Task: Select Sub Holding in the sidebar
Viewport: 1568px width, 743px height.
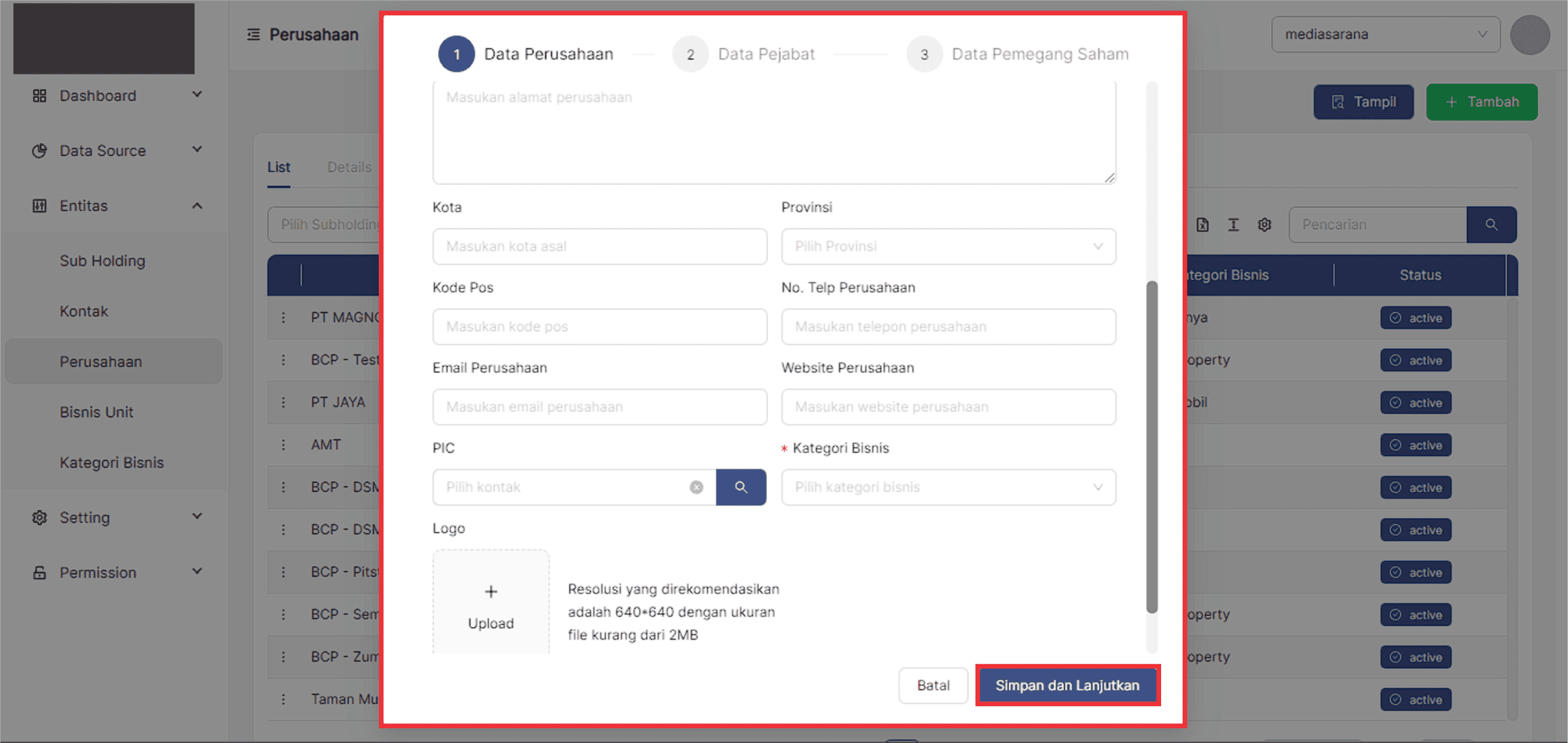Action: coord(103,261)
